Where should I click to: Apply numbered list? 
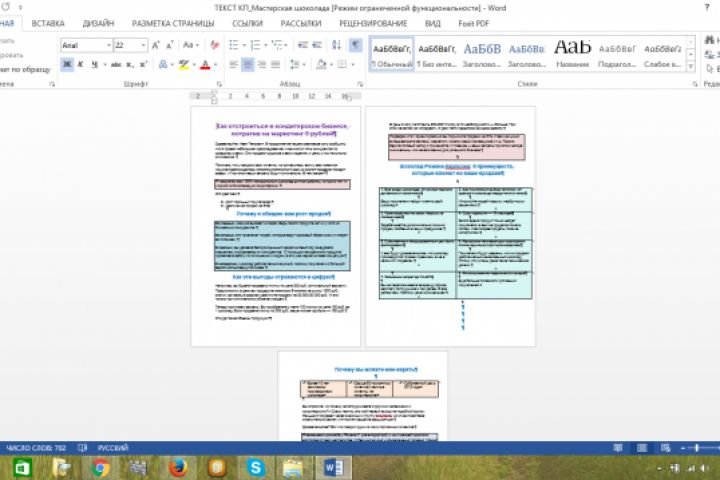click(255, 45)
